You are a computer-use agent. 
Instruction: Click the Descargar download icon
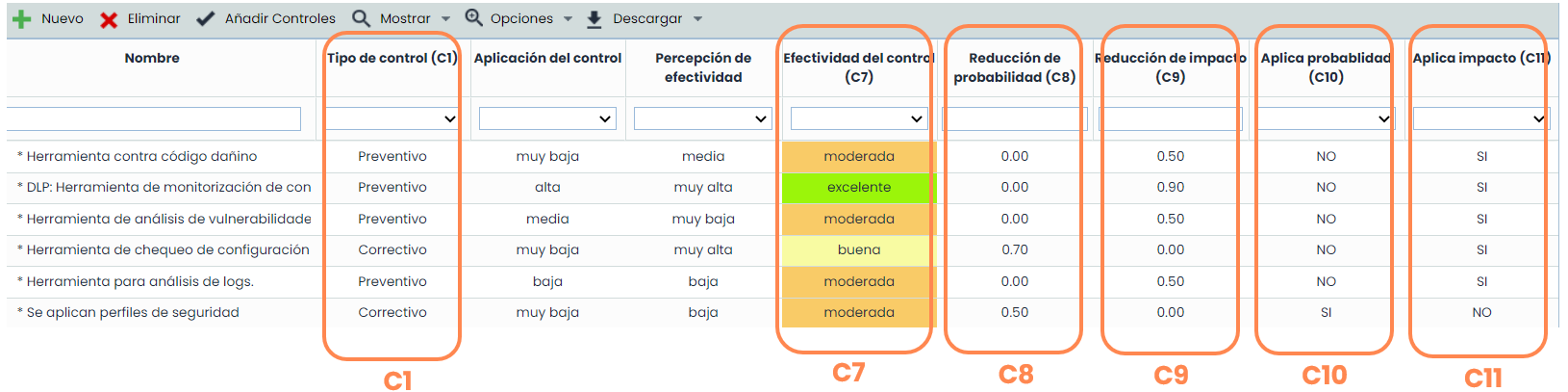coord(594,19)
